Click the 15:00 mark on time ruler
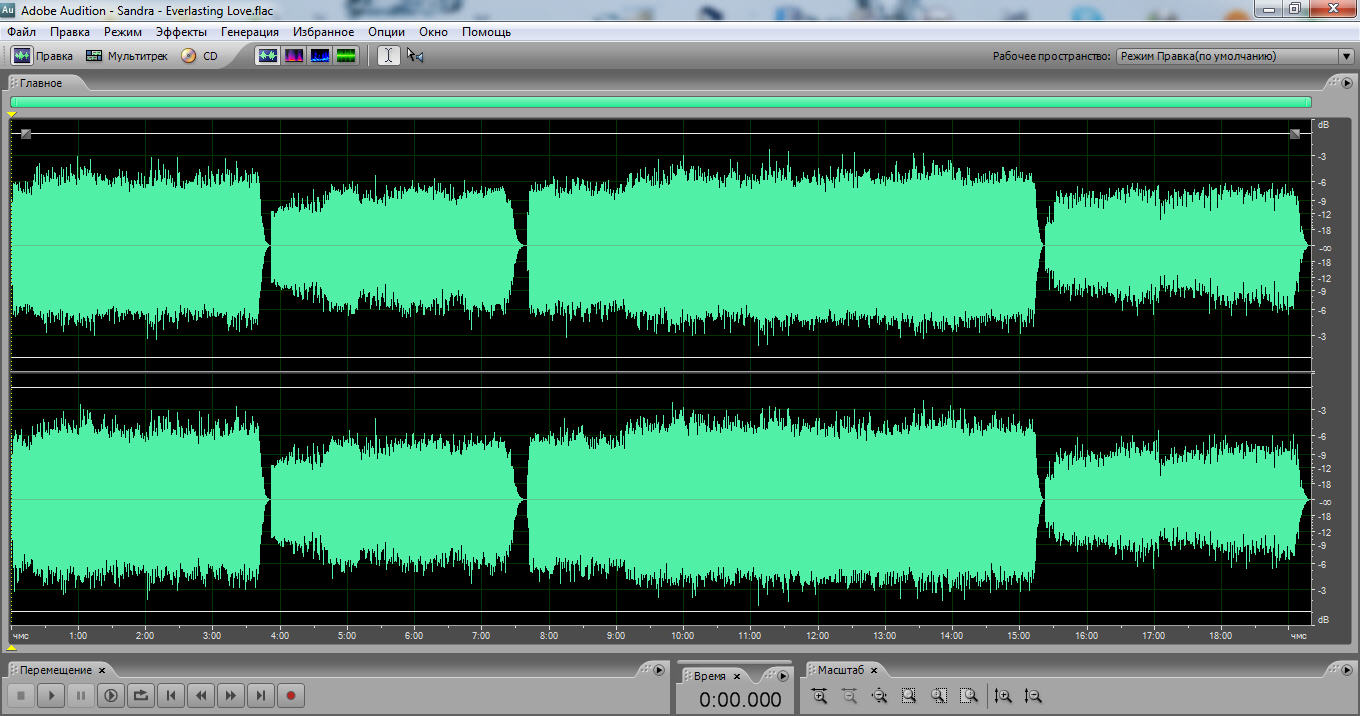This screenshot has width=1360, height=716. point(1019,636)
